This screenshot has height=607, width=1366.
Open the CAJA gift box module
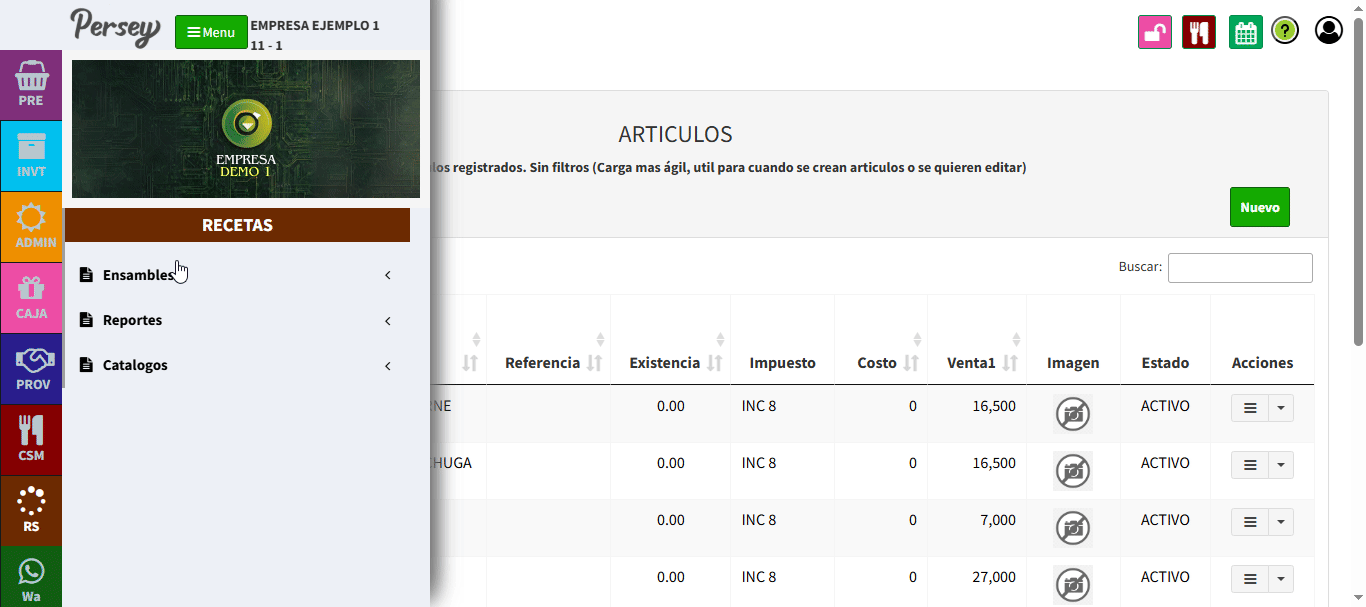point(31,297)
